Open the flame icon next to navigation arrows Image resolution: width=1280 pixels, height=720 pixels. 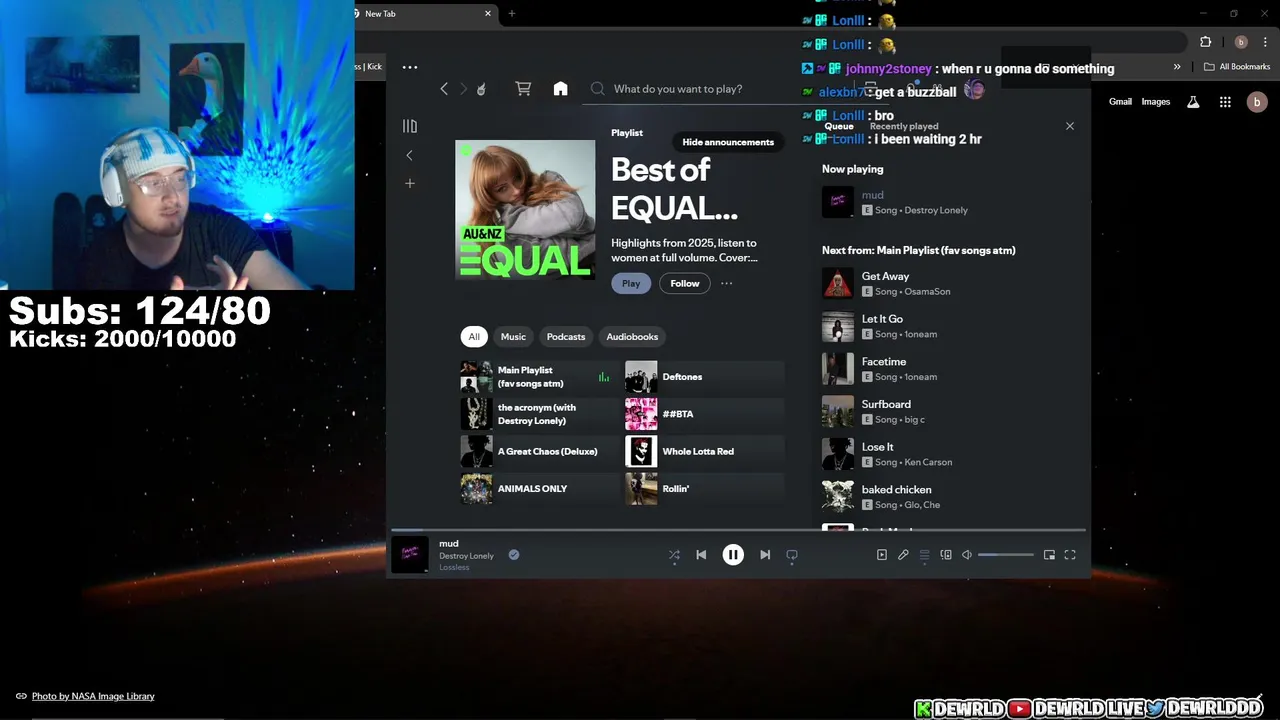[x=481, y=89]
